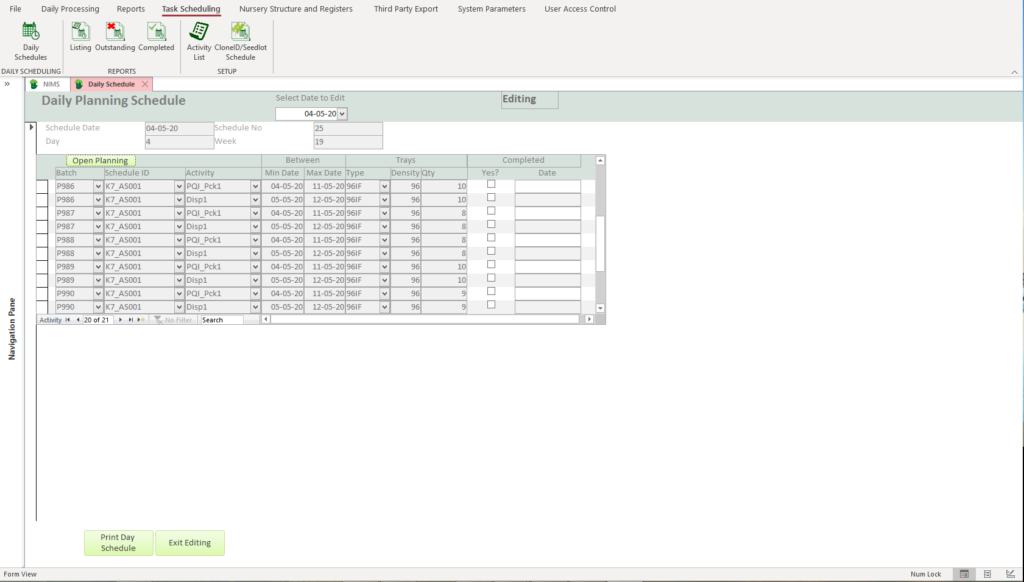Click the Listing report icon
Viewport: 1024px width, 582px height.
[x=81, y=38]
